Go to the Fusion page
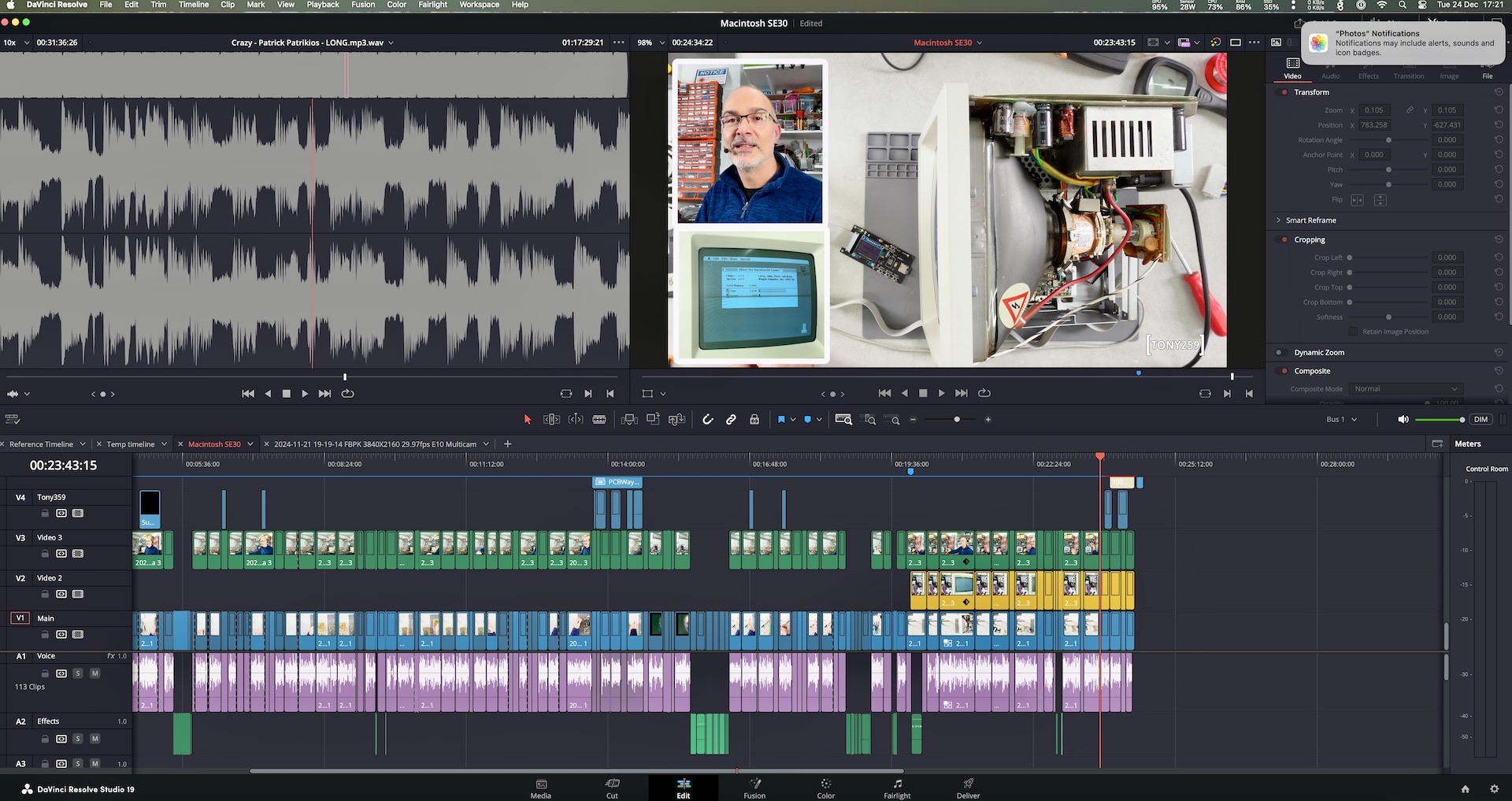1512x801 pixels. point(754,788)
